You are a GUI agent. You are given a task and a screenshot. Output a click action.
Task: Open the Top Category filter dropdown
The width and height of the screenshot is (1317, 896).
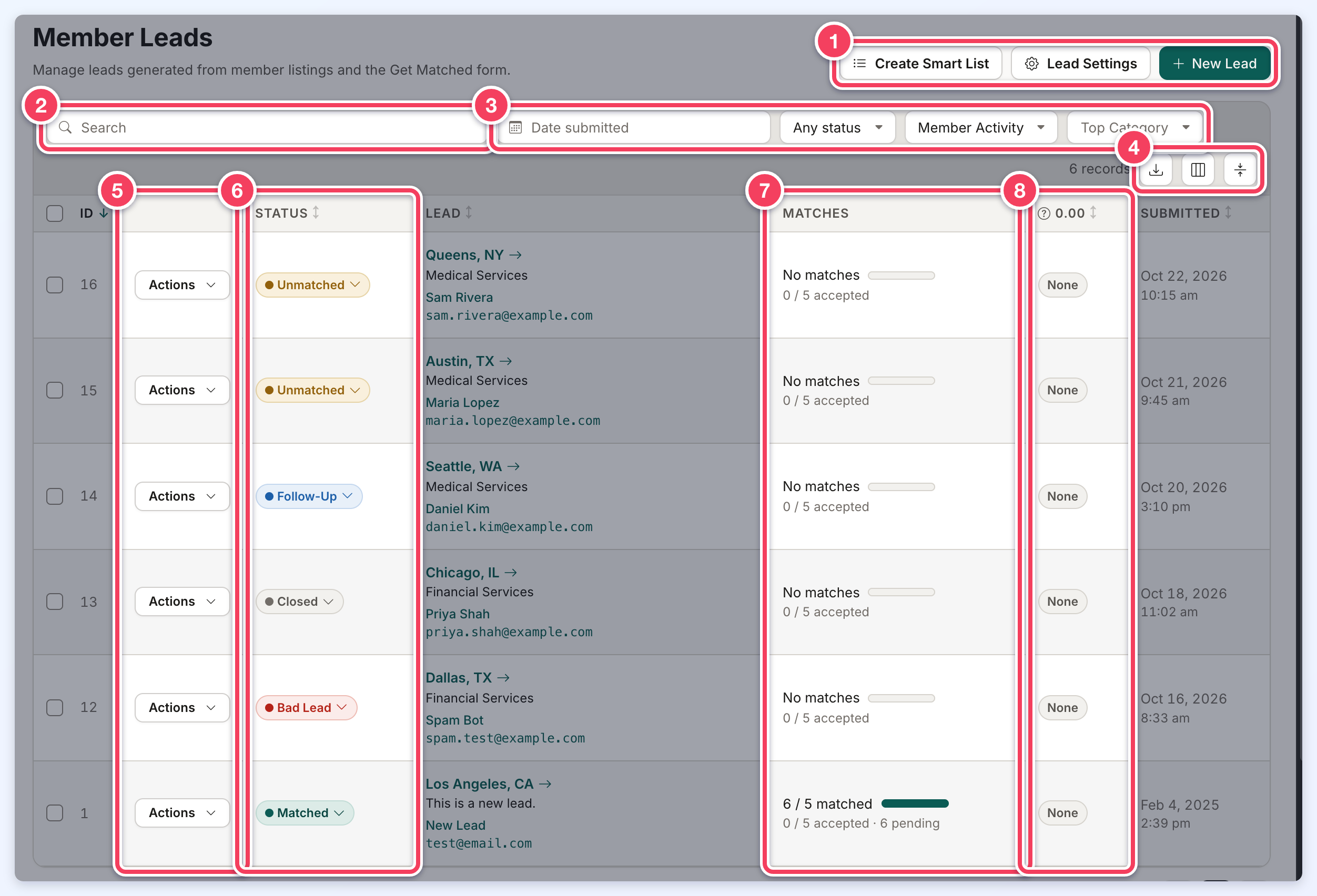click(1134, 127)
